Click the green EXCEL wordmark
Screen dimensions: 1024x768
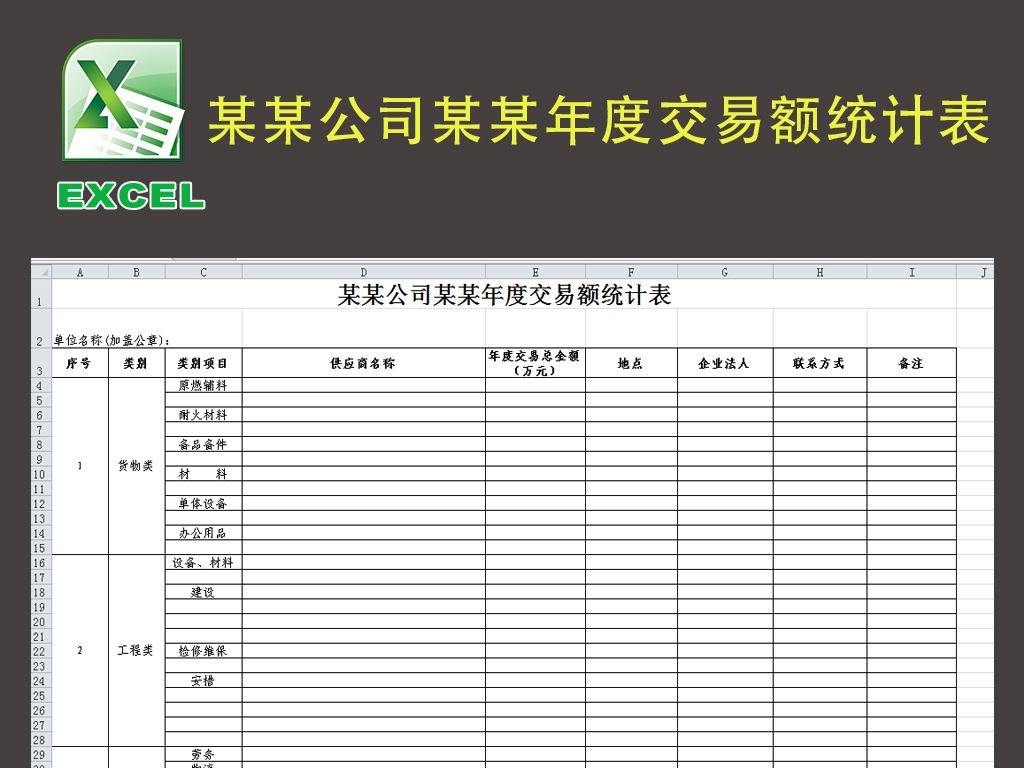pos(130,196)
